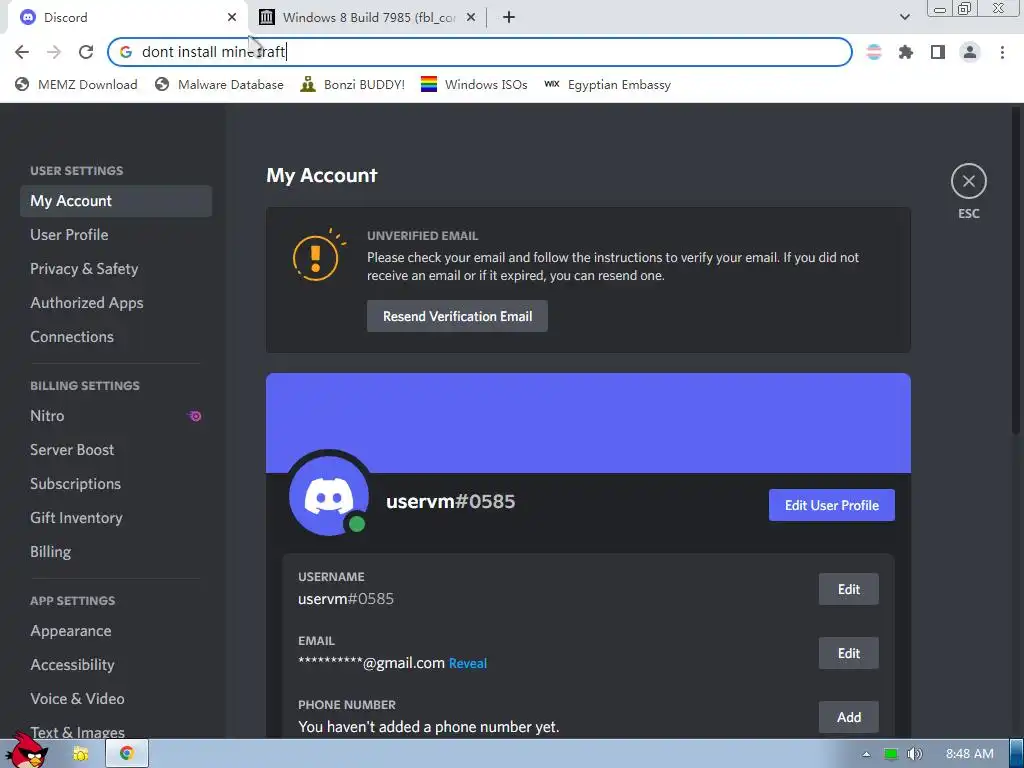Open Gift Inventory settings
The width and height of the screenshot is (1024, 768).
tap(116, 518)
